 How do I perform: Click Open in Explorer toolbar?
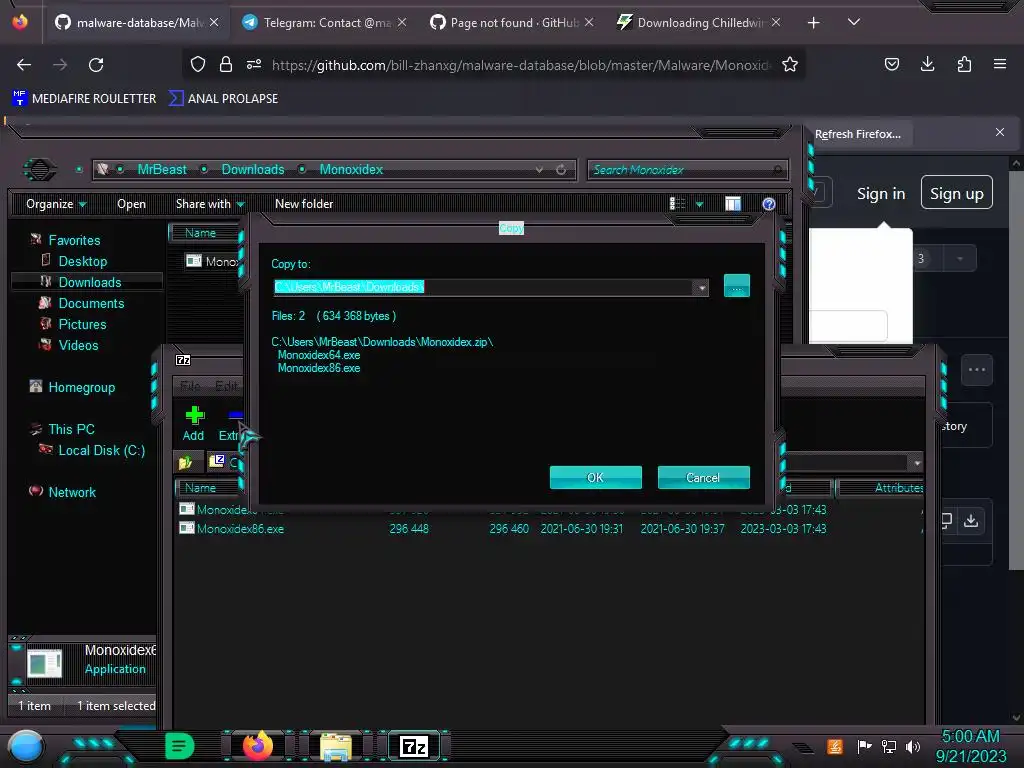point(131,204)
